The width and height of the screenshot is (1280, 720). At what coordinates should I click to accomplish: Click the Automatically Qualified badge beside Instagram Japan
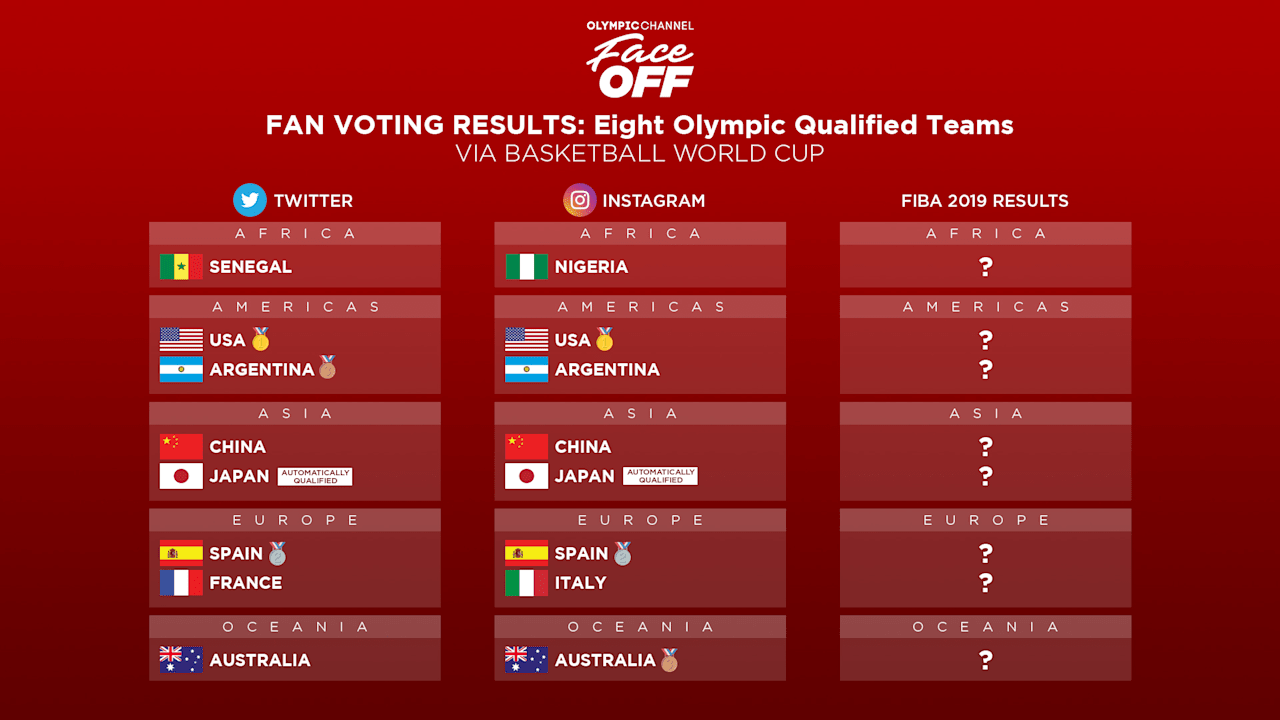pos(660,477)
